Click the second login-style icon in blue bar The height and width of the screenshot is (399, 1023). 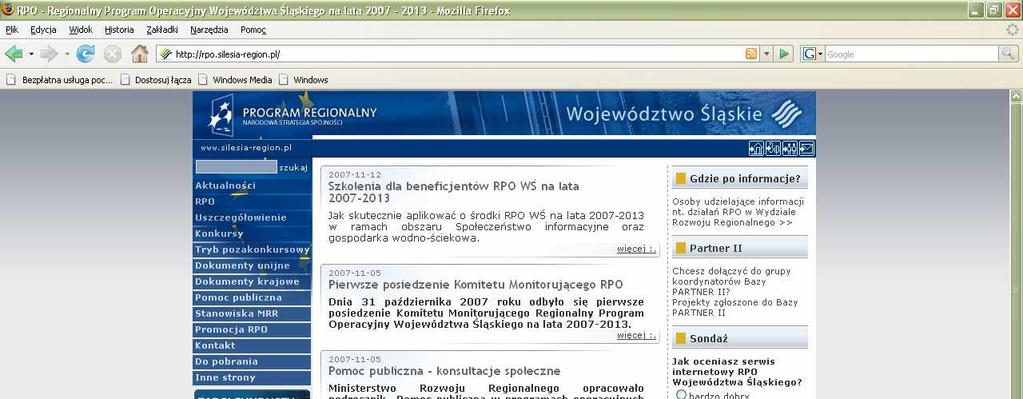tap(773, 149)
